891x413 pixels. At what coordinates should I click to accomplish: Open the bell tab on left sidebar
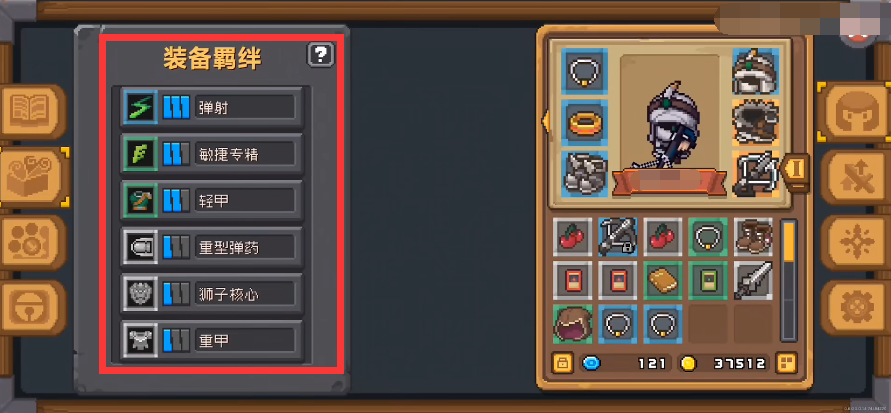32,307
